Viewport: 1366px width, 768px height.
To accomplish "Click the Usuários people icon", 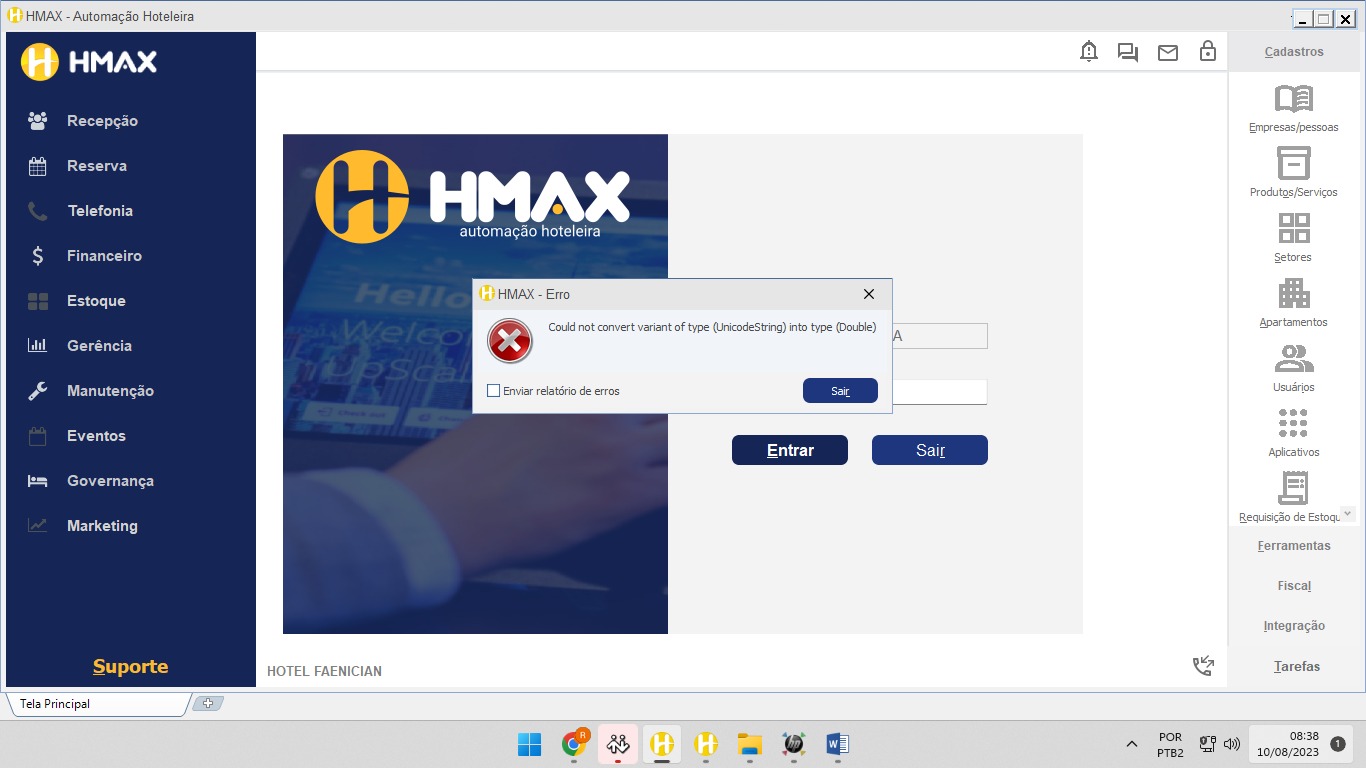I will [1293, 358].
